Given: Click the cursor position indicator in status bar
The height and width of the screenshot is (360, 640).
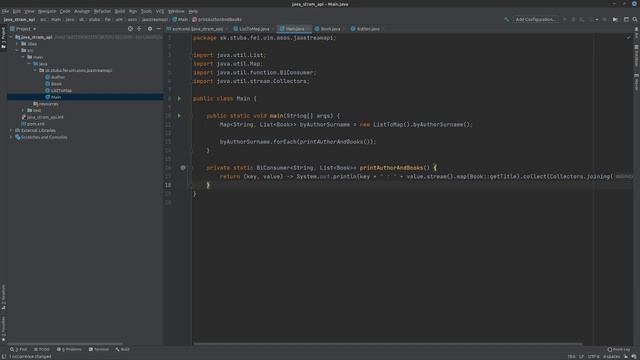Looking at the screenshot, I should 571,356.
